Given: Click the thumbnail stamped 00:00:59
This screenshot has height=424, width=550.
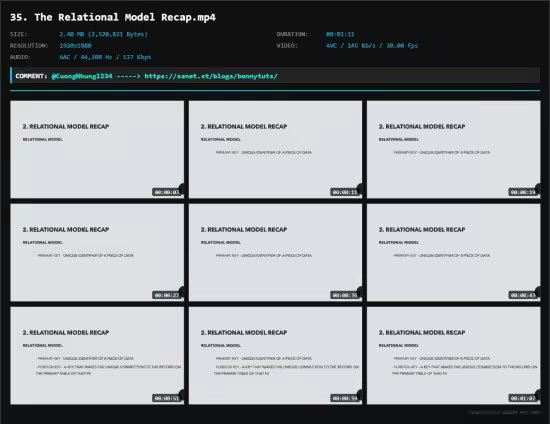Looking at the screenshot, I should tap(275, 356).
